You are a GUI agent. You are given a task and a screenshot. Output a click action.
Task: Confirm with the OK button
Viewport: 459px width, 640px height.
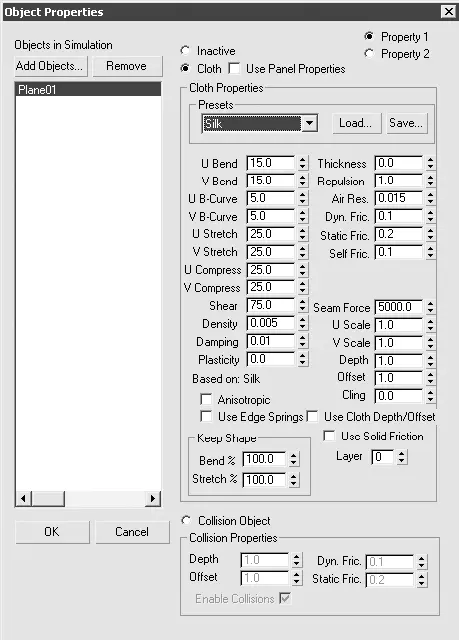click(x=52, y=532)
